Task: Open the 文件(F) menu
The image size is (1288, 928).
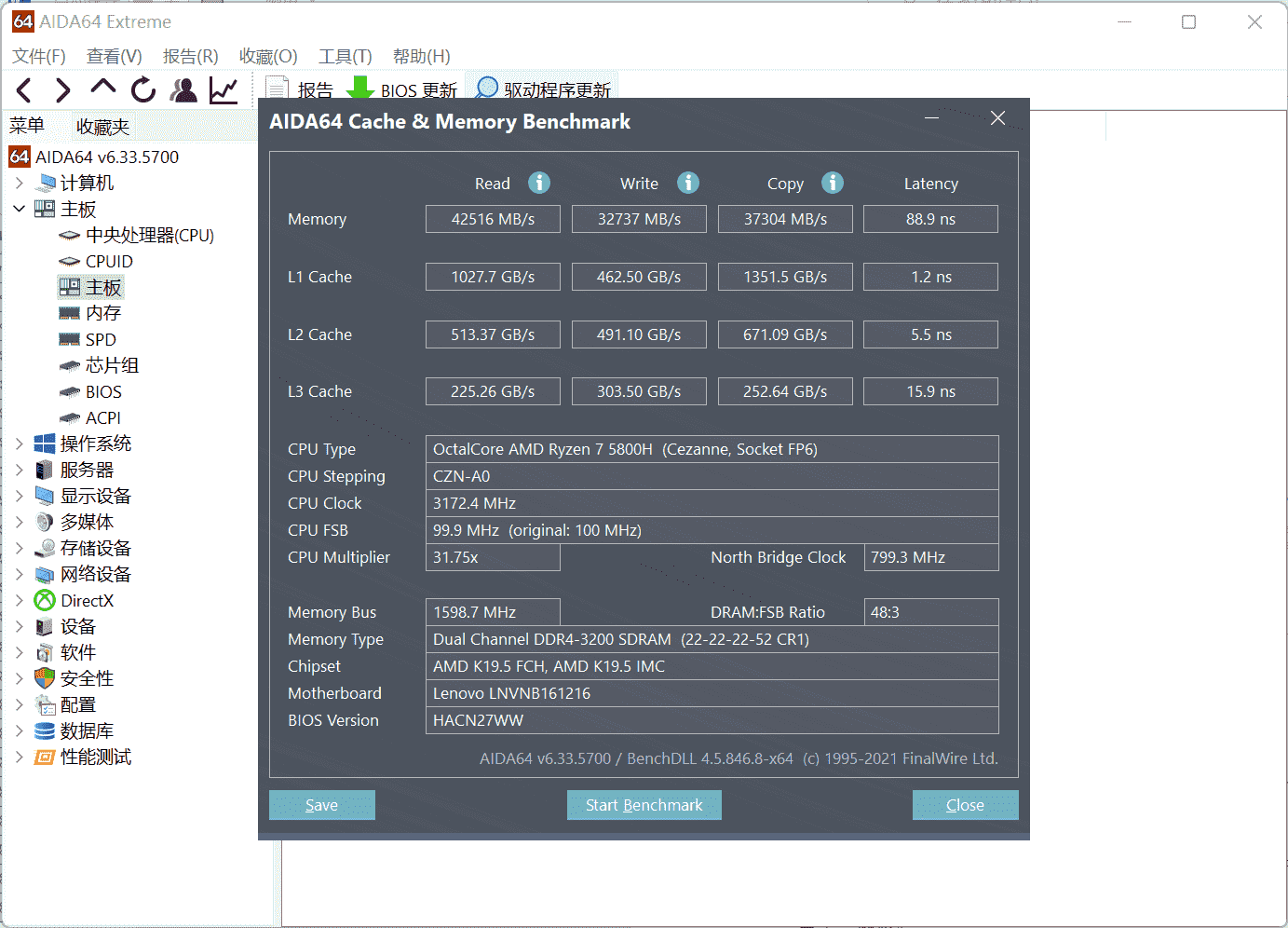Action: 39,56
